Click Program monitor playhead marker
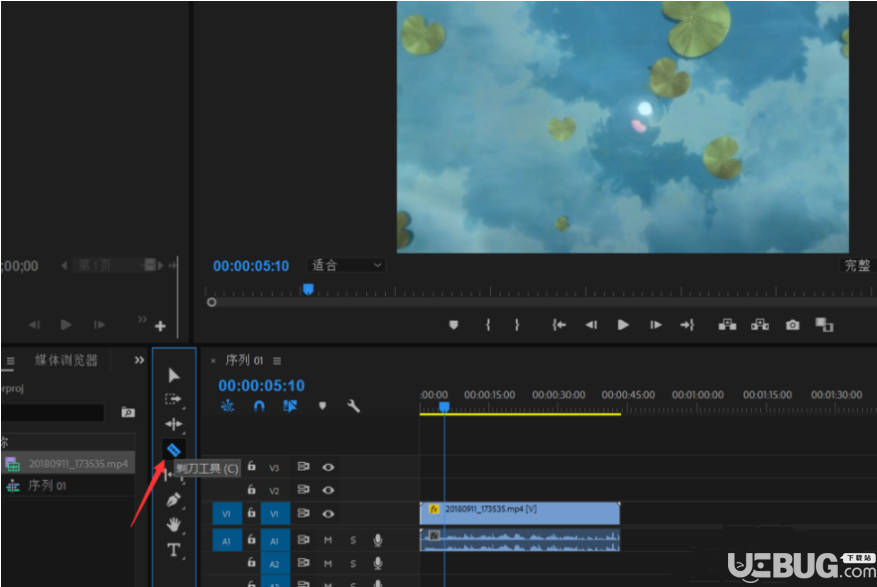 coord(308,289)
